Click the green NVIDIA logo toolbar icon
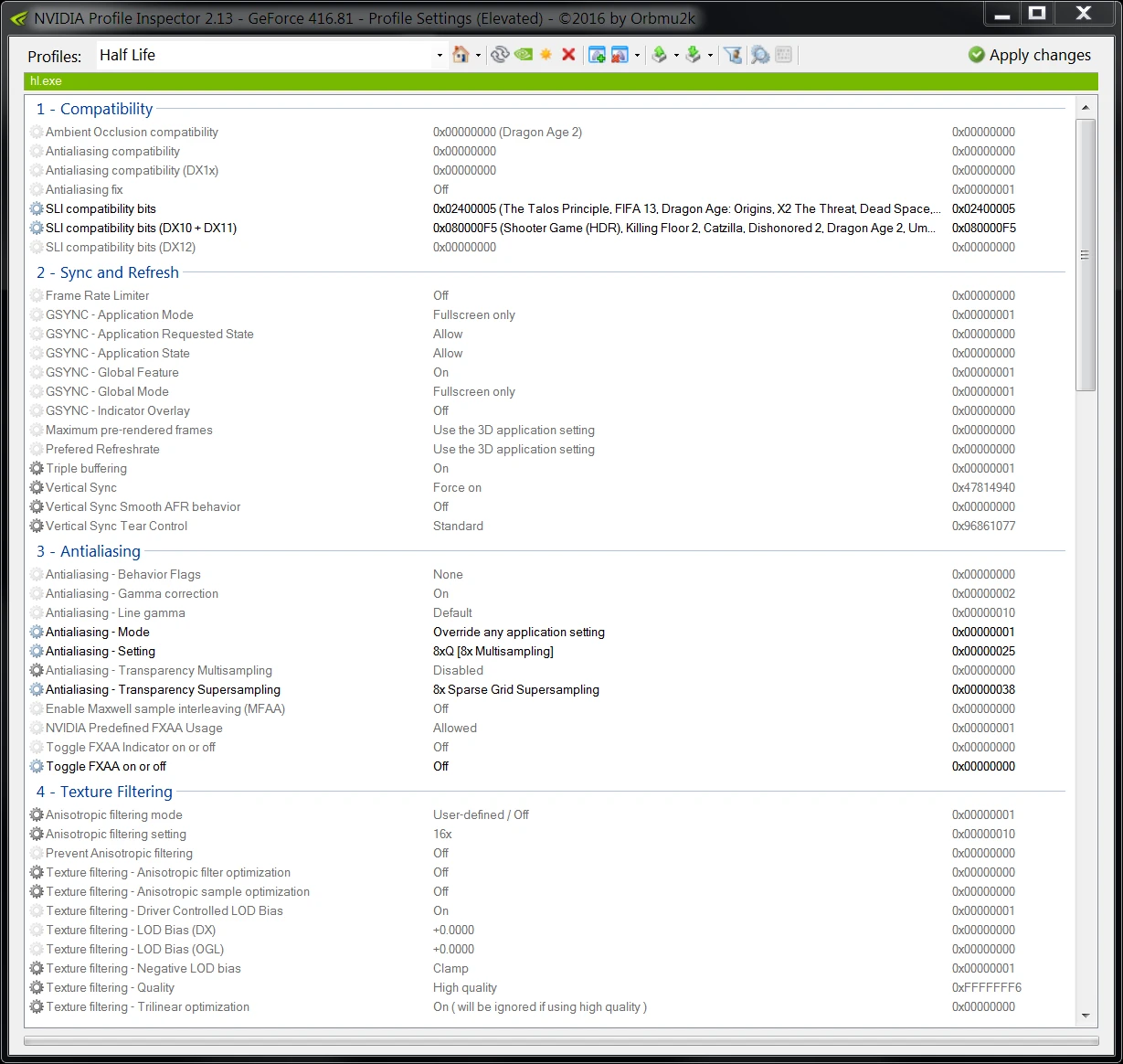The height and width of the screenshot is (1064, 1123). click(523, 55)
